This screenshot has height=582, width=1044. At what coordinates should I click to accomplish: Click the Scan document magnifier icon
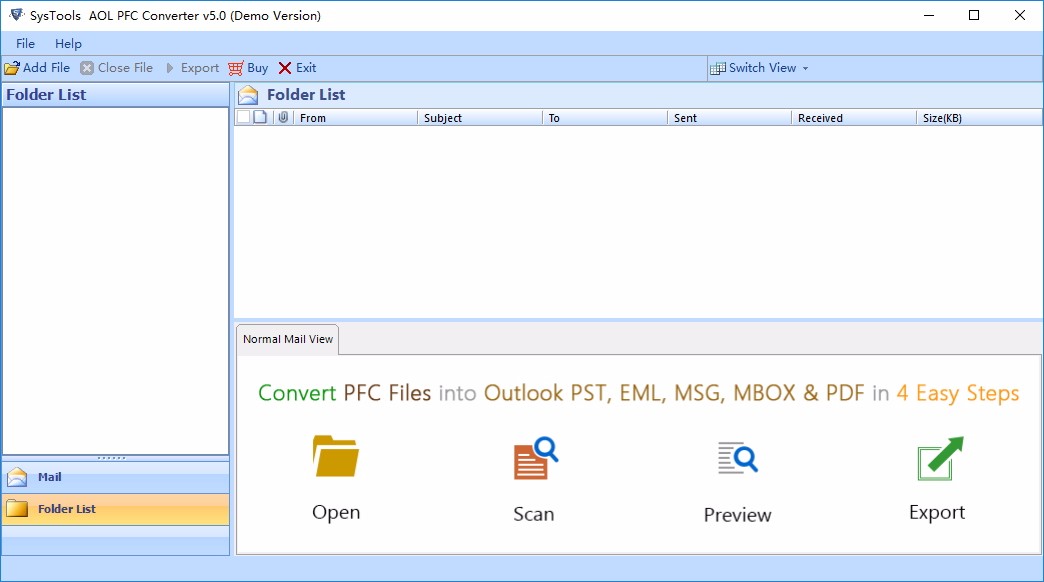click(x=535, y=457)
